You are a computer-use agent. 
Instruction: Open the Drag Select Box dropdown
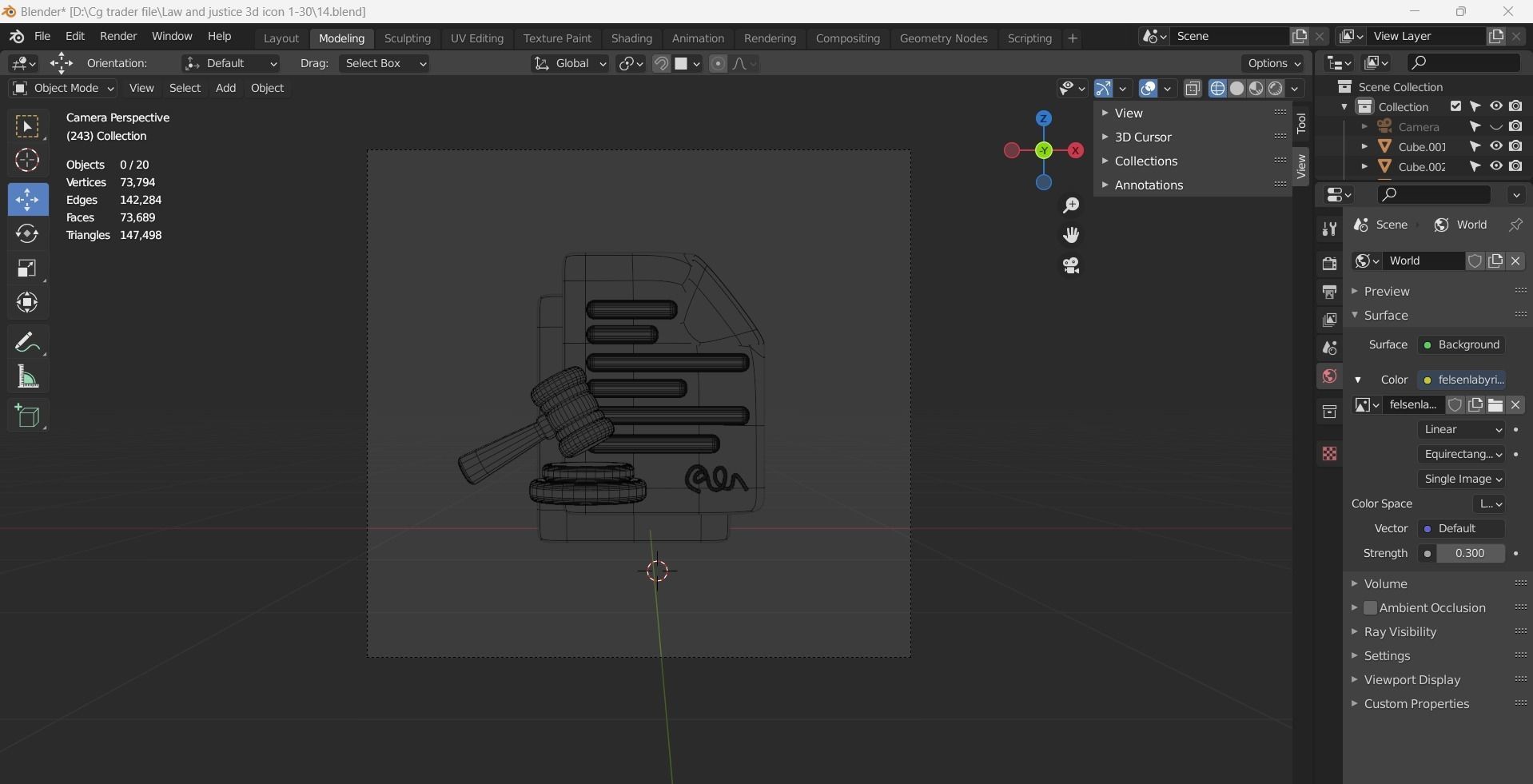tap(384, 64)
